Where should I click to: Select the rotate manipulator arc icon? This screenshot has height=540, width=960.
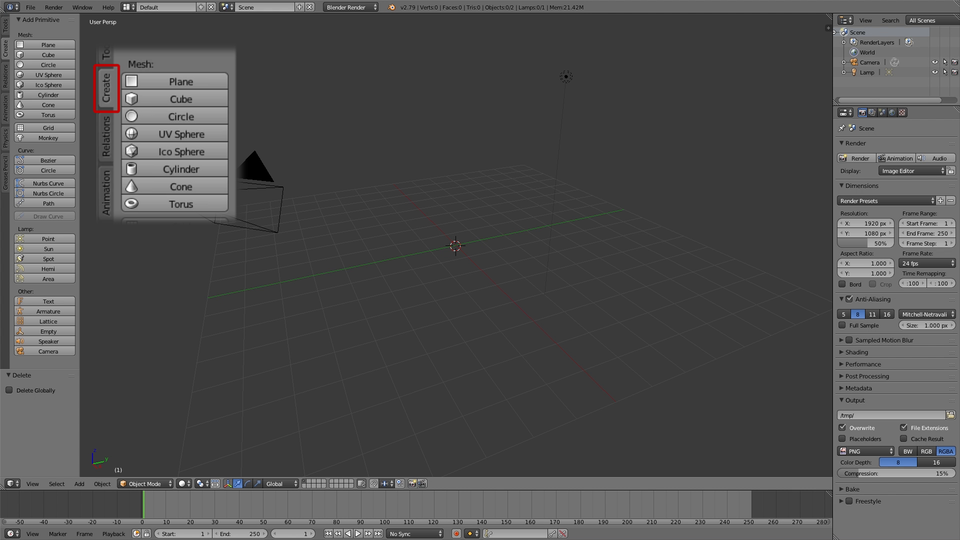pos(247,484)
